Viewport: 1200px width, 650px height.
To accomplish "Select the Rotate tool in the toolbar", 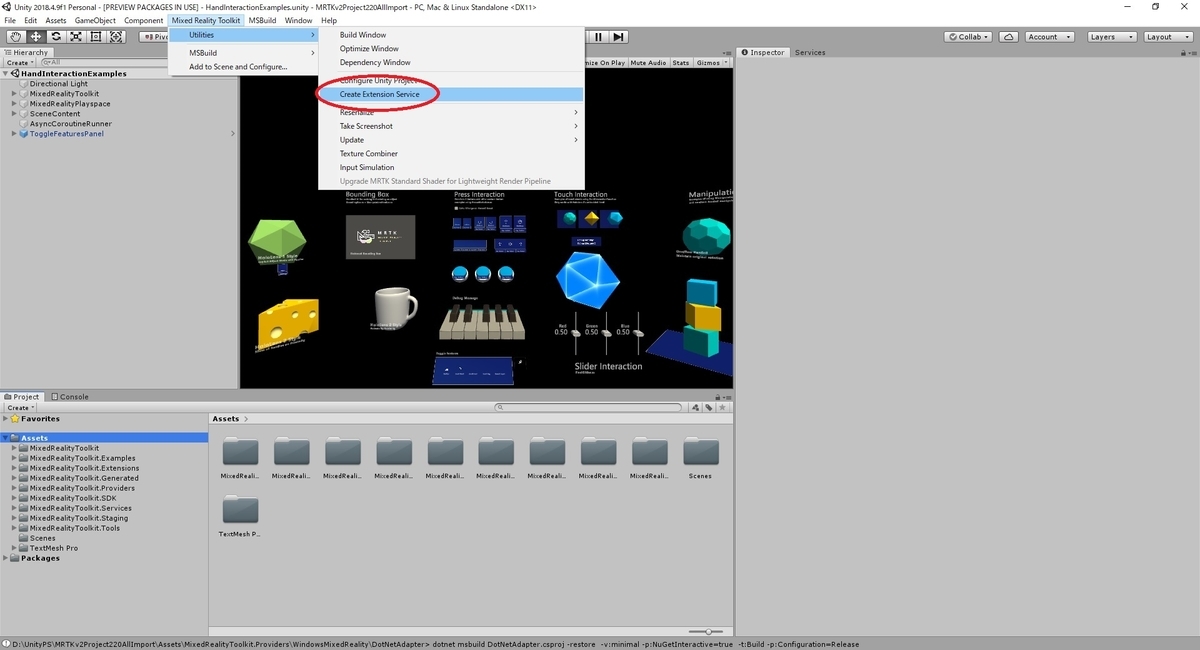I will pyautogui.click(x=55, y=37).
